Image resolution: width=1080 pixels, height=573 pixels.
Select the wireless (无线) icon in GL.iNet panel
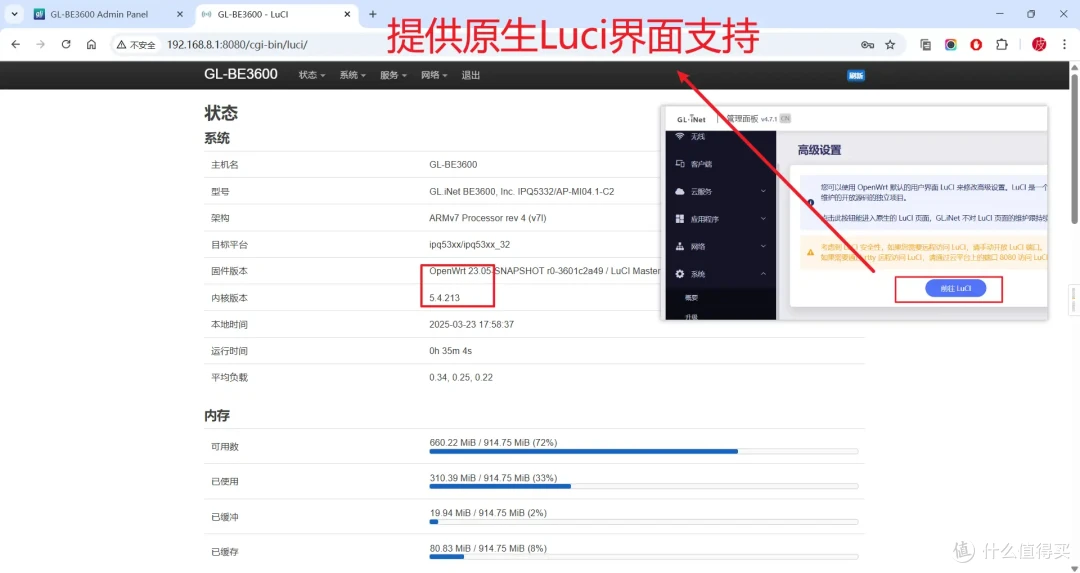(680, 136)
